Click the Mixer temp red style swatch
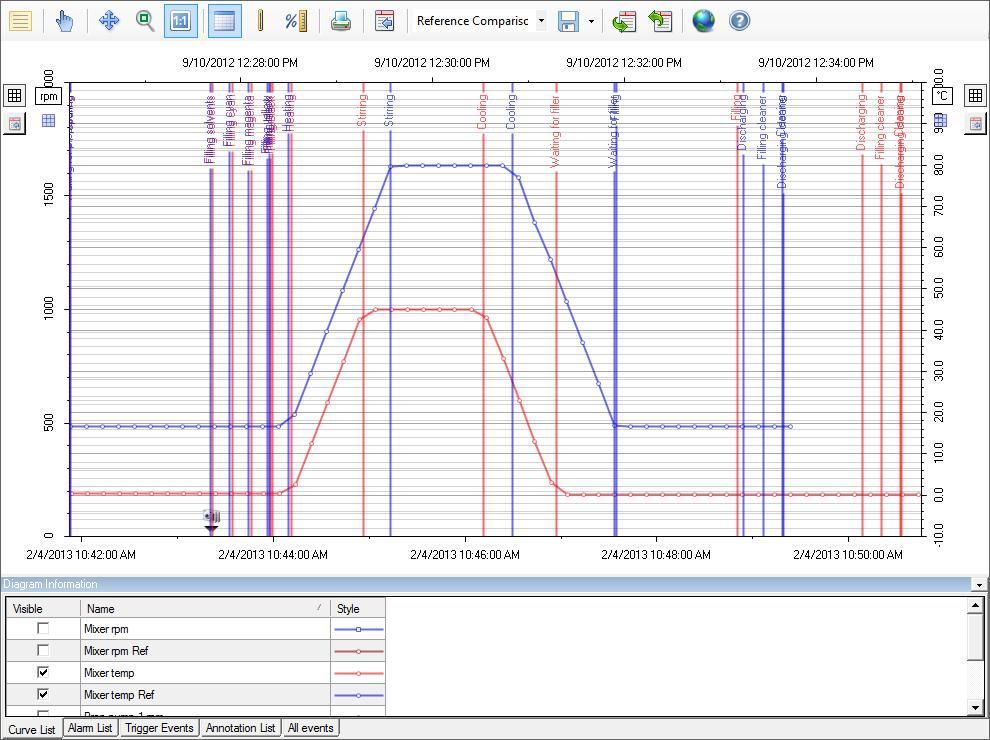The width and height of the screenshot is (990, 740). coord(358,673)
